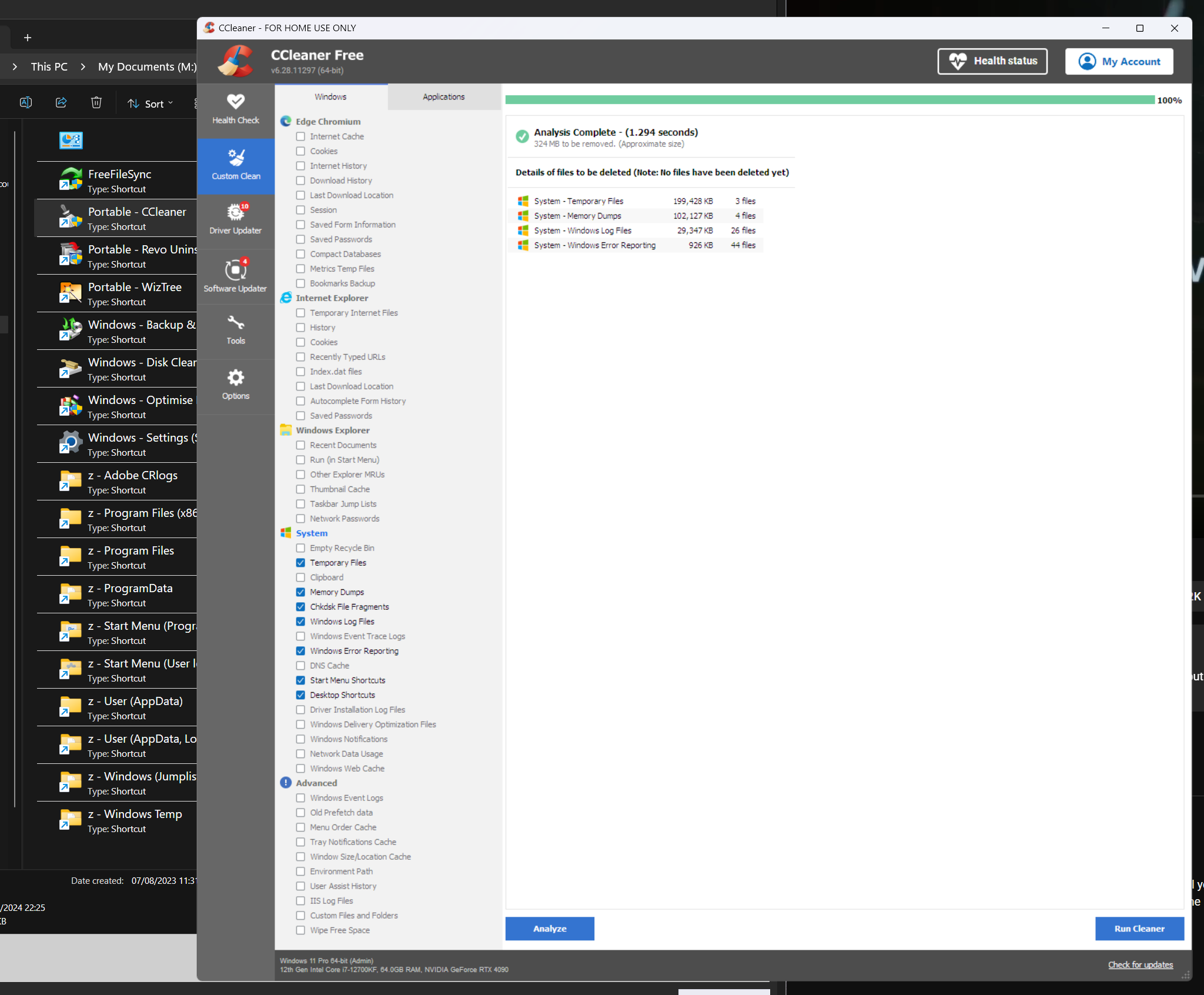
Task: Click the Run Cleaner button
Action: [x=1139, y=929]
